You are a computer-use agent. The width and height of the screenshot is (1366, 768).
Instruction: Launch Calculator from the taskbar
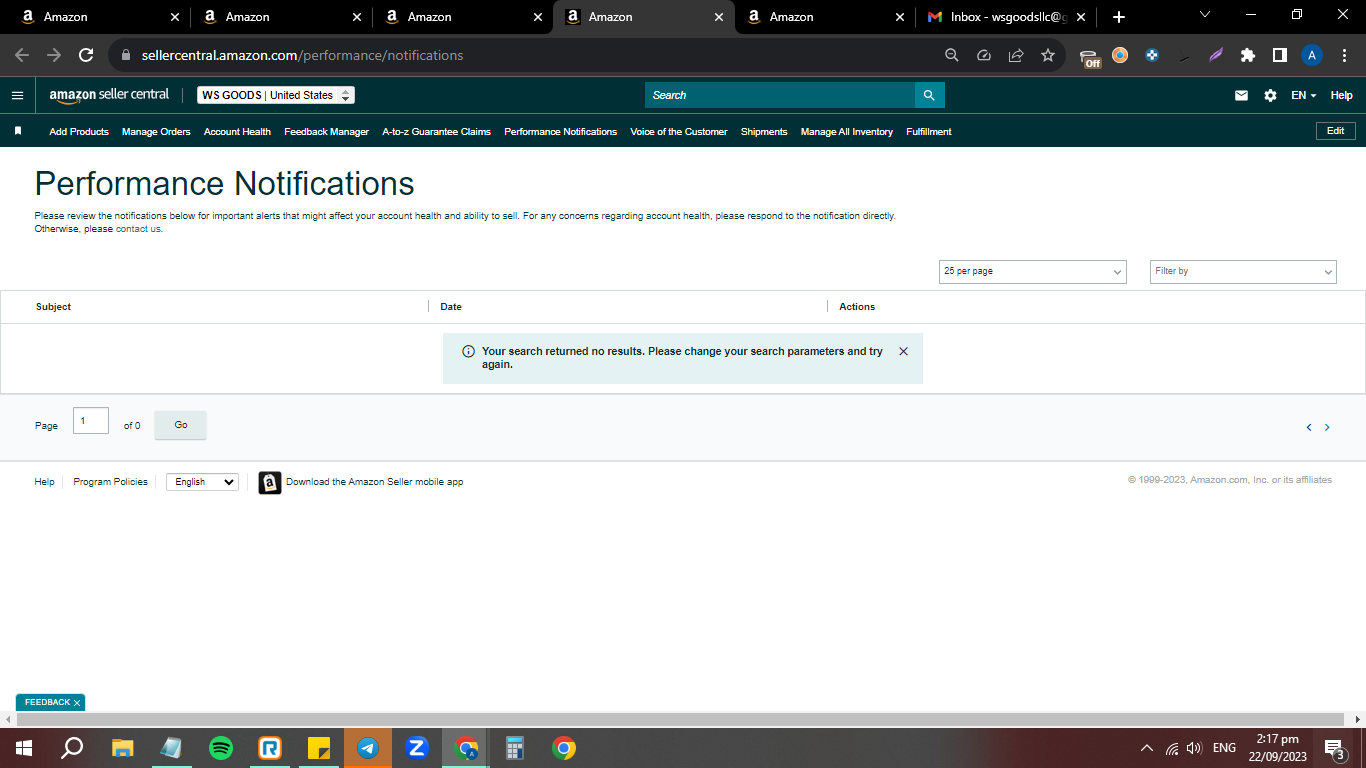(515, 748)
